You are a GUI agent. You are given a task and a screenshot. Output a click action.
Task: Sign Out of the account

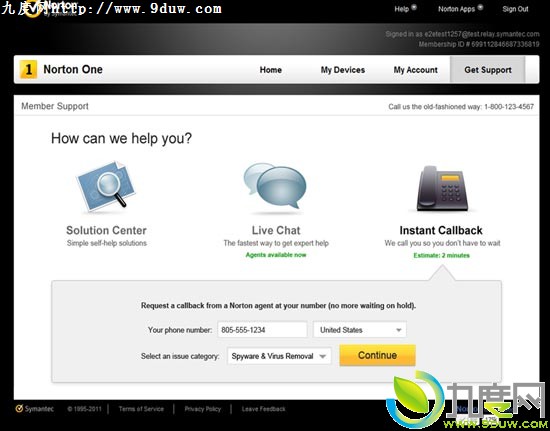click(x=515, y=9)
